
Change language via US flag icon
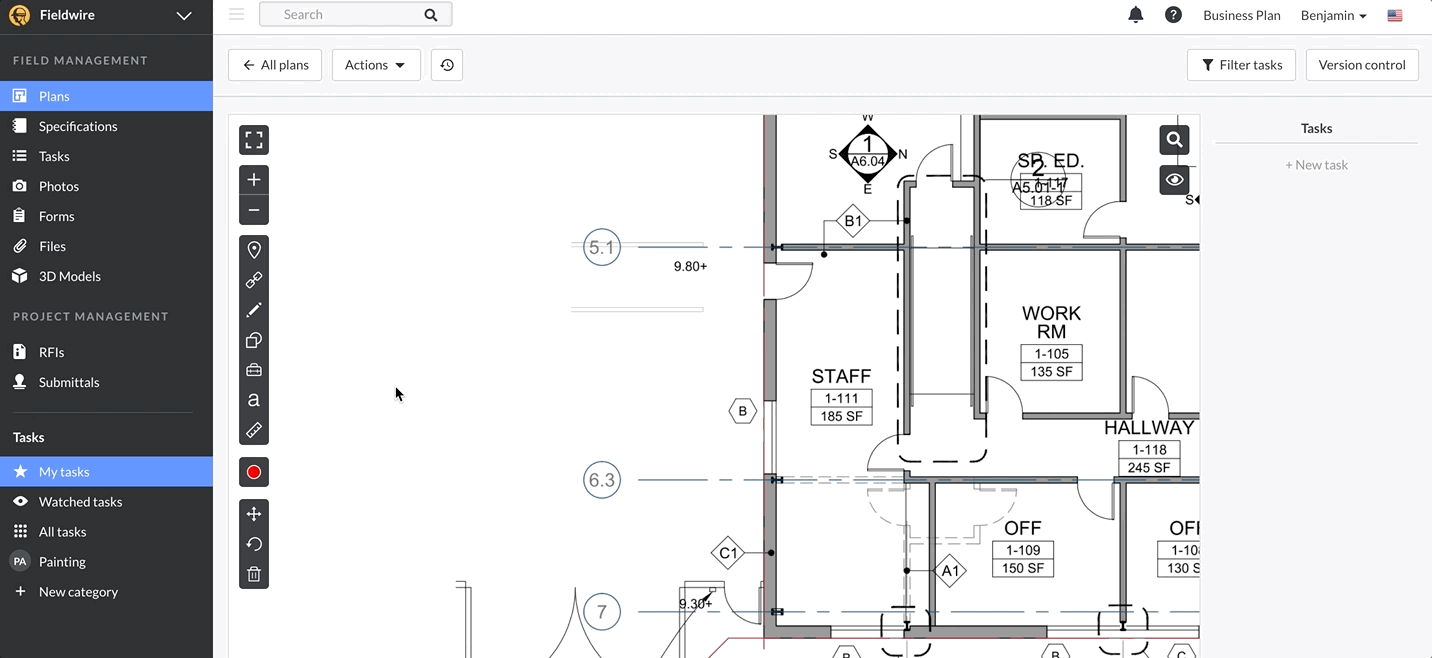[1395, 15]
